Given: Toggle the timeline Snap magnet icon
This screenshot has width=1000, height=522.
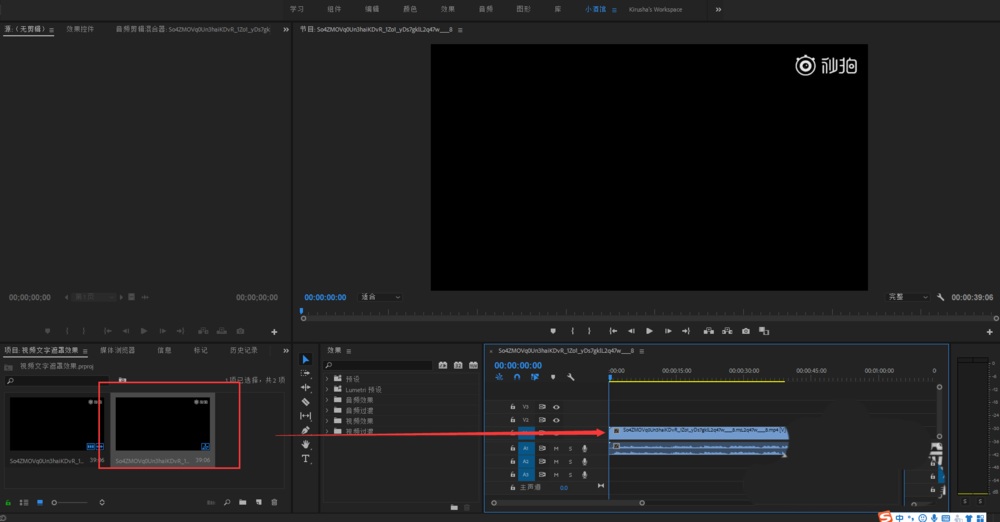Looking at the screenshot, I should [x=517, y=377].
